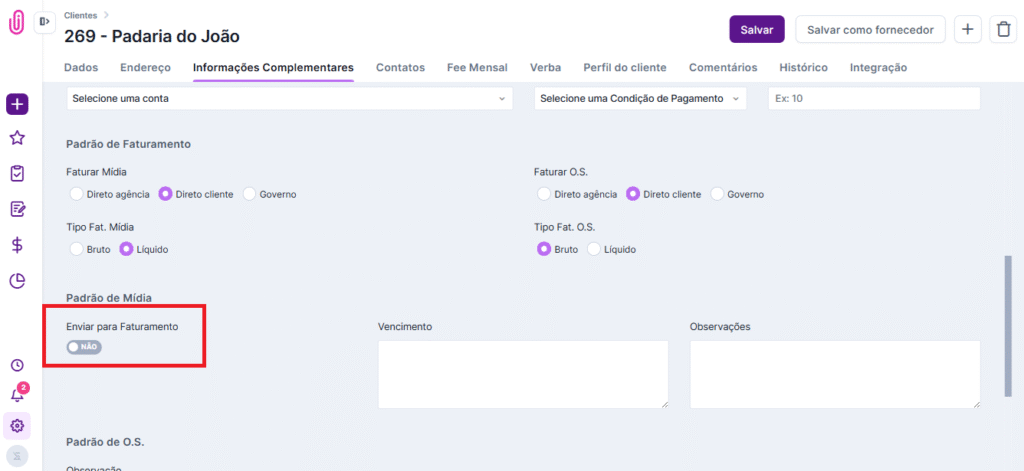Open the notifications bell icon

coord(17,395)
